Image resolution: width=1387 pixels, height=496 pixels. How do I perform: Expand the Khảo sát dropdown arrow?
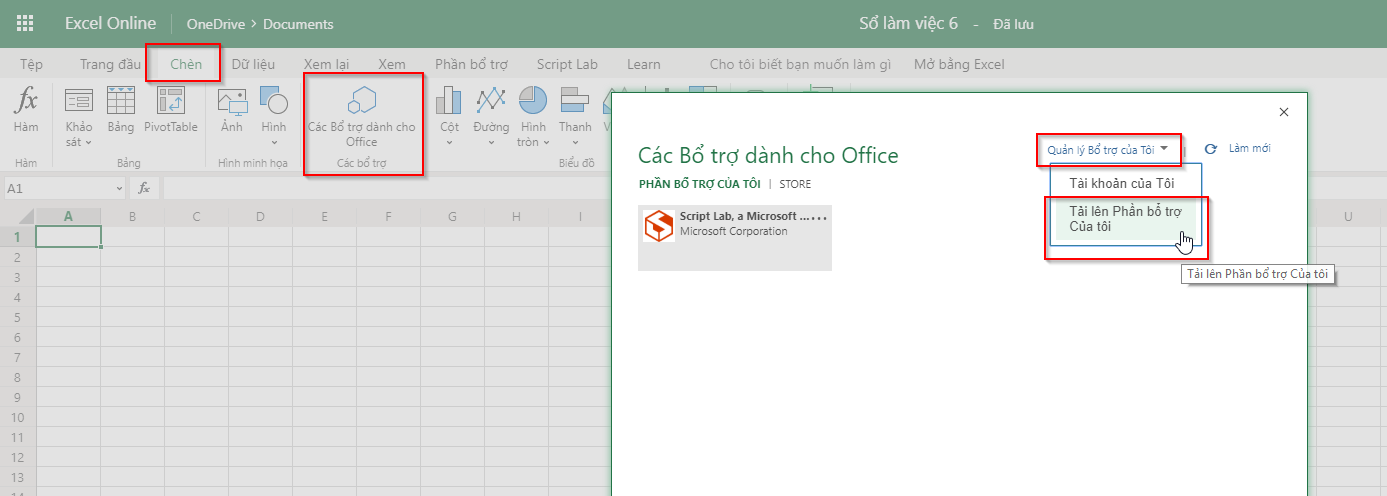point(88,142)
